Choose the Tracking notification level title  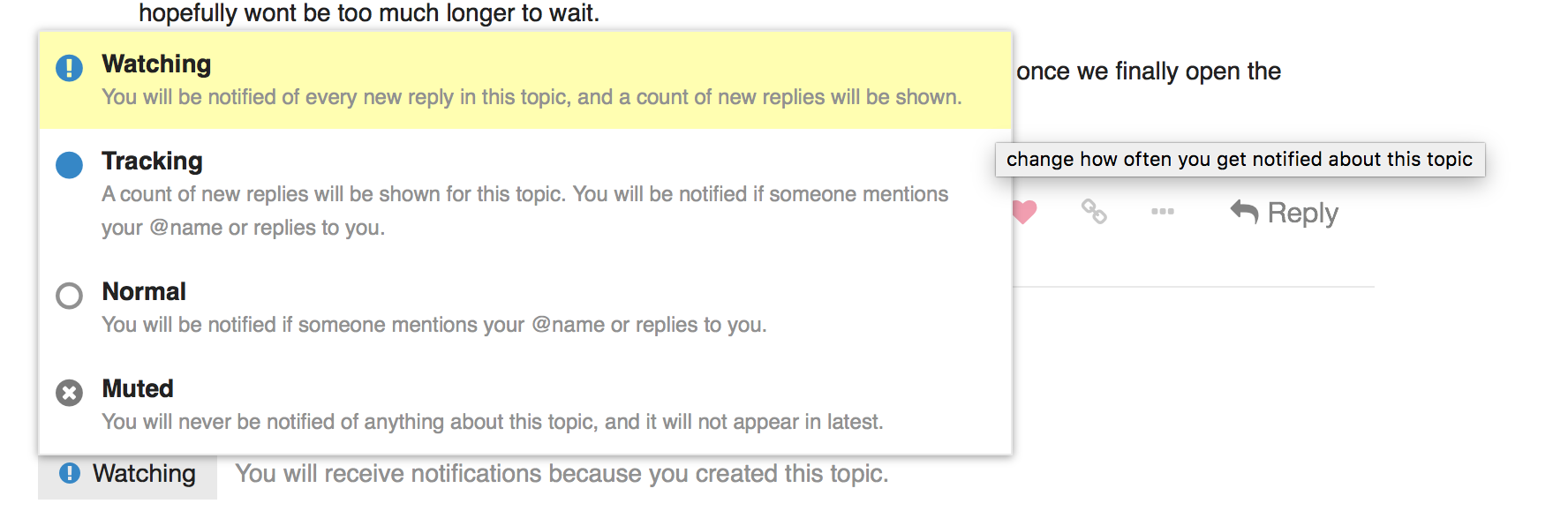(152, 162)
